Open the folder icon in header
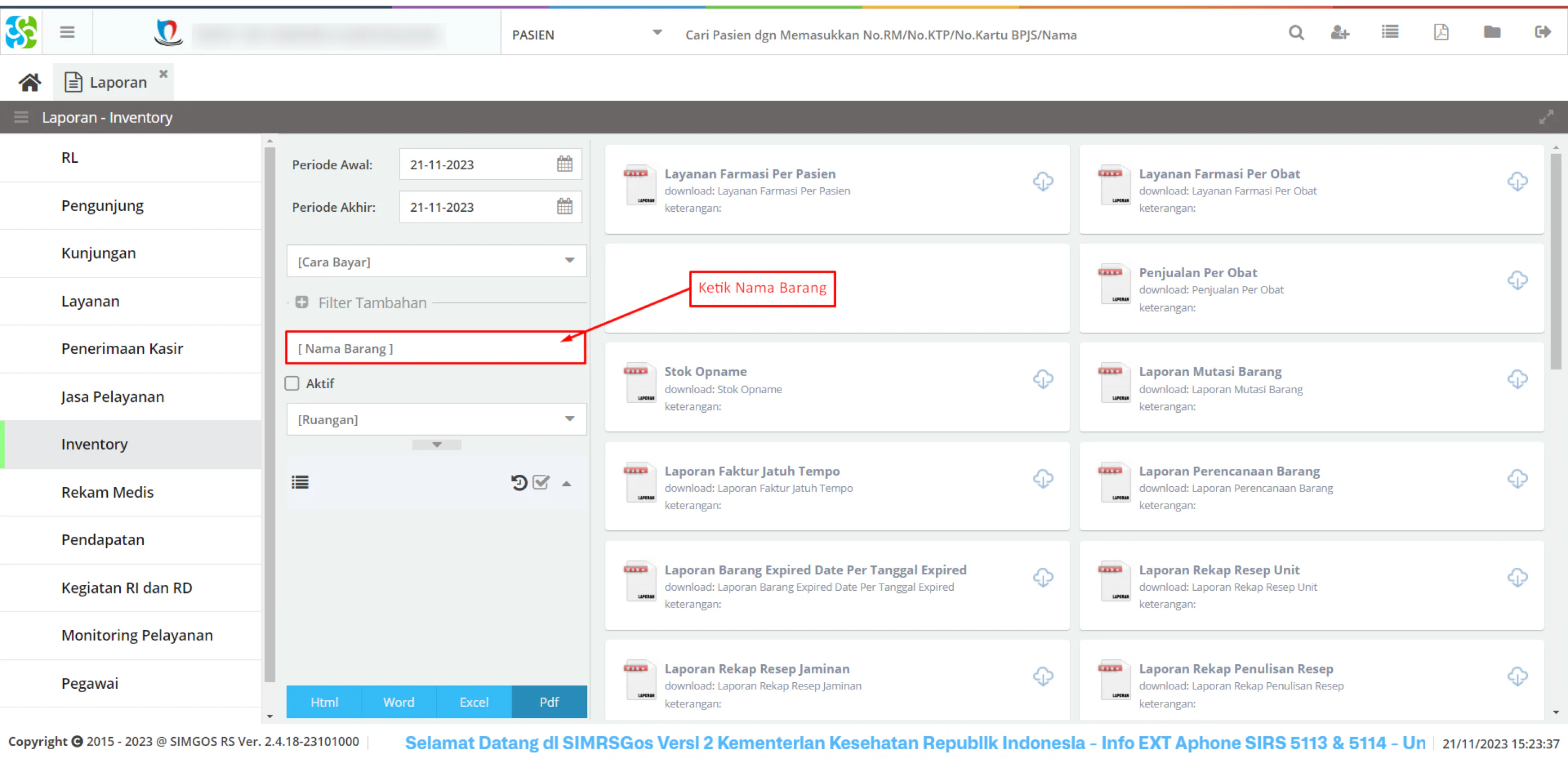The image size is (1568, 759). (1492, 32)
